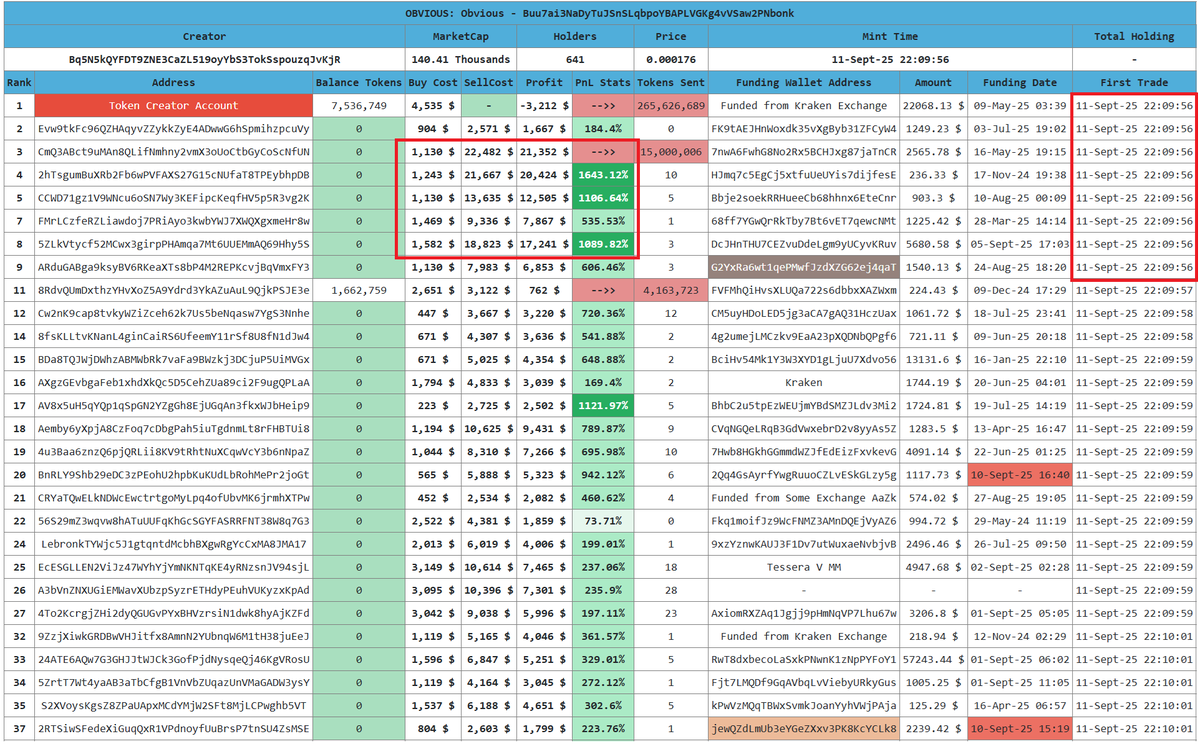Click address starting 'CCWD71gz1V9W'
Image resolution: width=1200 pixels, height=744 pixels.
tap(173, 198)
